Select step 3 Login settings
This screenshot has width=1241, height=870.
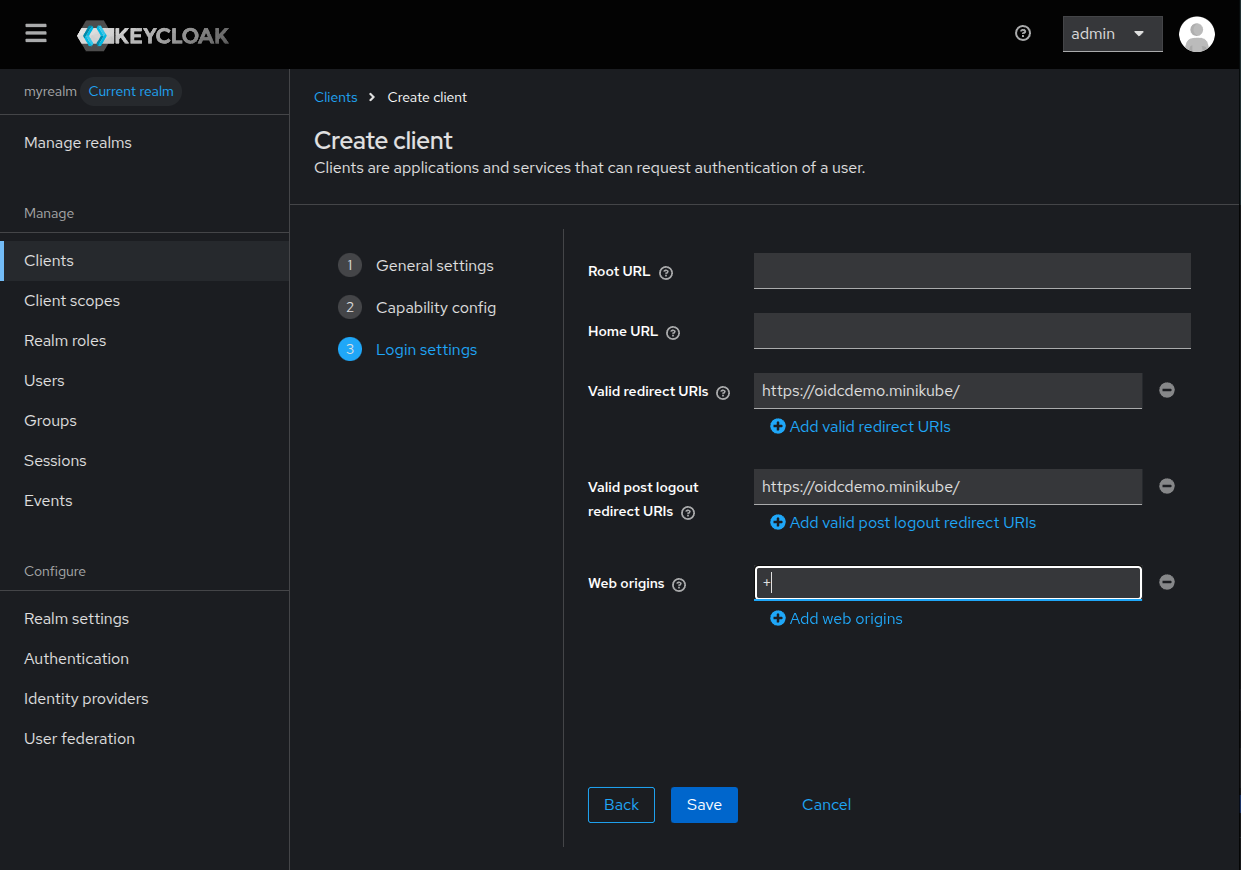coord(408,350)
